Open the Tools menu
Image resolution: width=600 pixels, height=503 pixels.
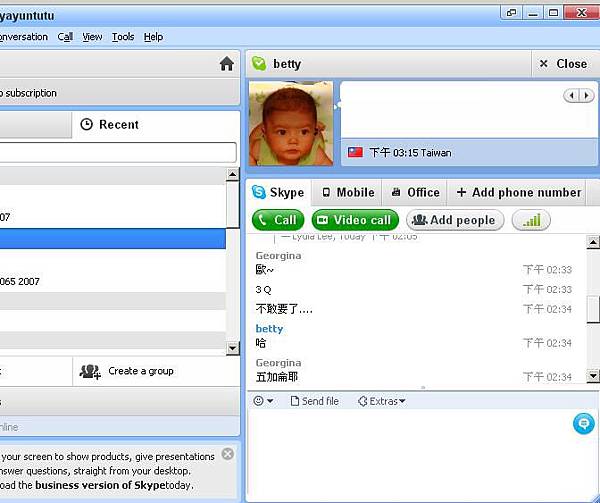pos(123,37)
